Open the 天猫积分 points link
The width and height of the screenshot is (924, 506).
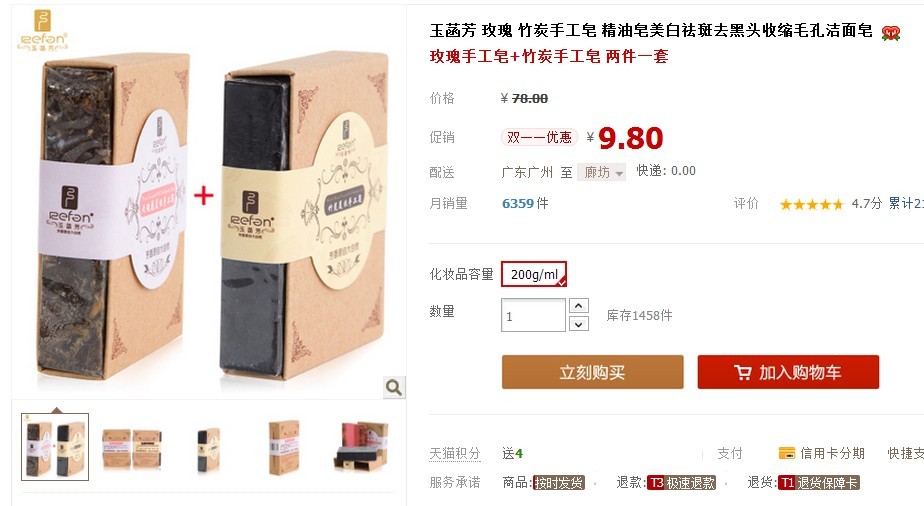coord(455,454)
